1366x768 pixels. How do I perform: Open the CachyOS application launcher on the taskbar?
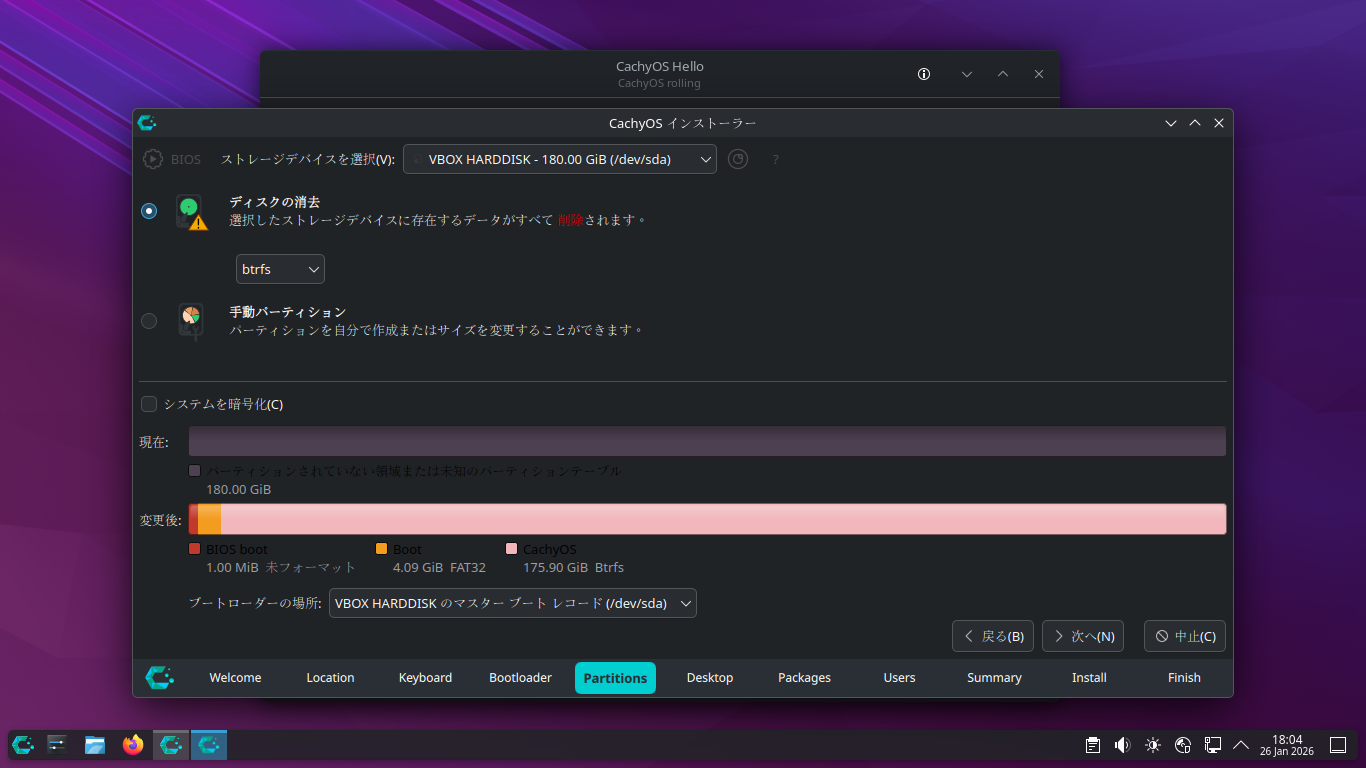point(23,744)
